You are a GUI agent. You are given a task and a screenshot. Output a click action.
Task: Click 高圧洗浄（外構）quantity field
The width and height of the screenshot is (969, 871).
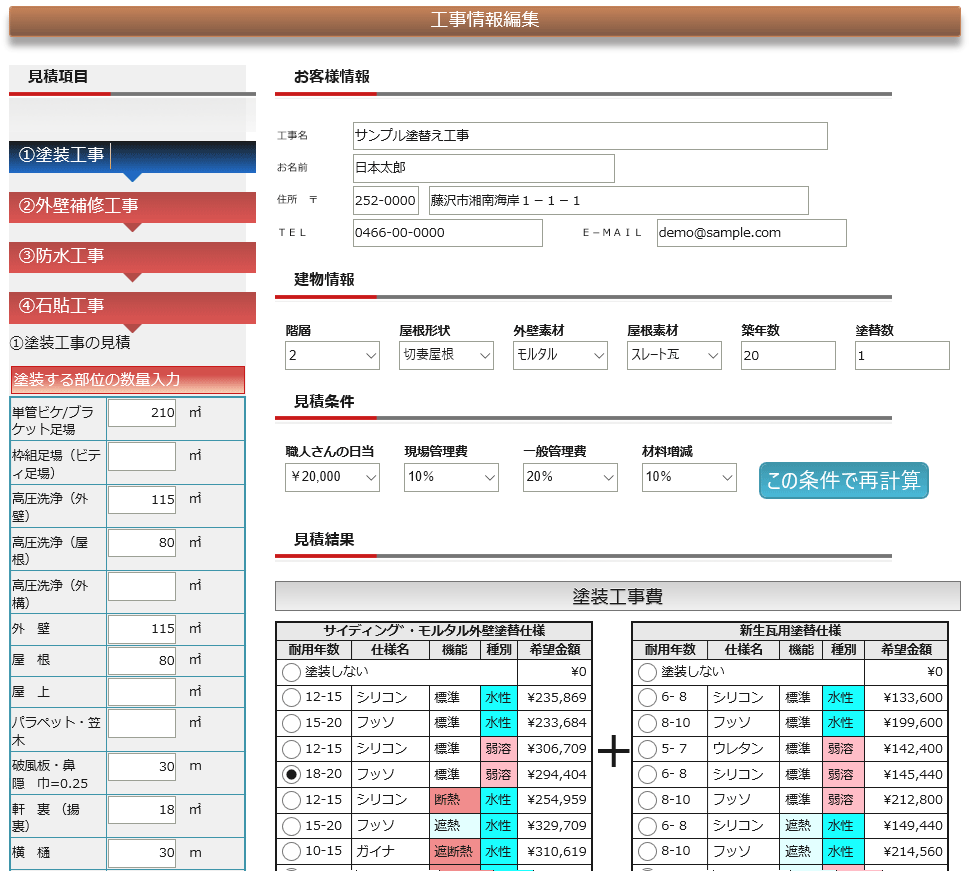[x=142, y=586]
